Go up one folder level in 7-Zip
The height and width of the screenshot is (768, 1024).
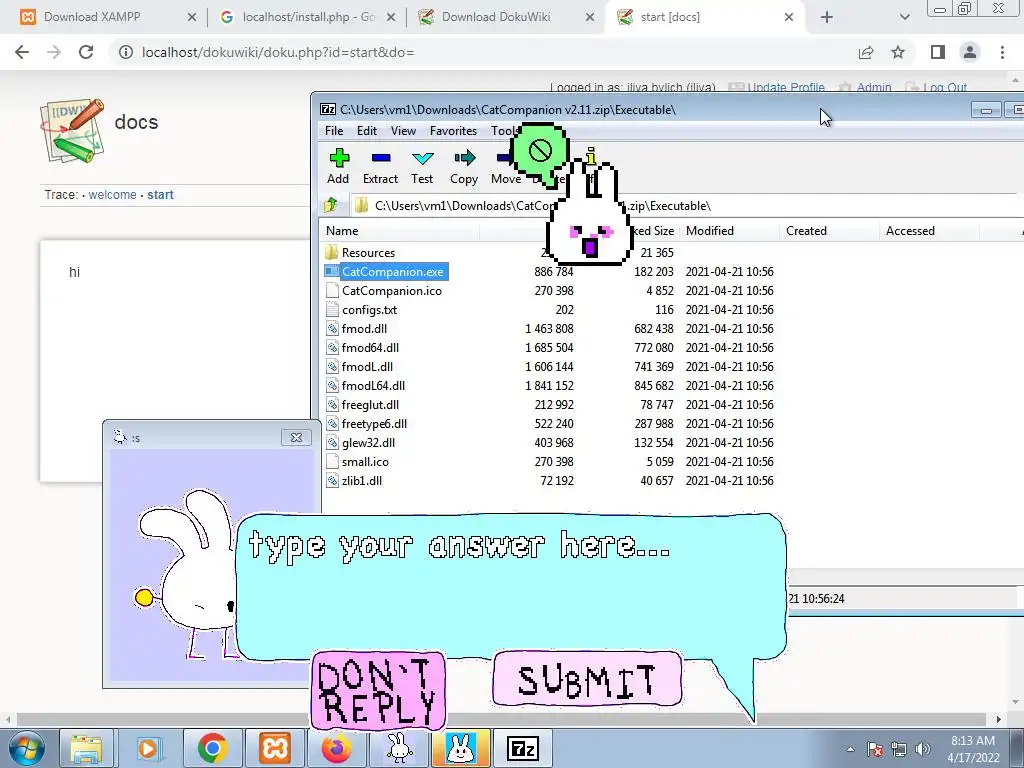331,205
